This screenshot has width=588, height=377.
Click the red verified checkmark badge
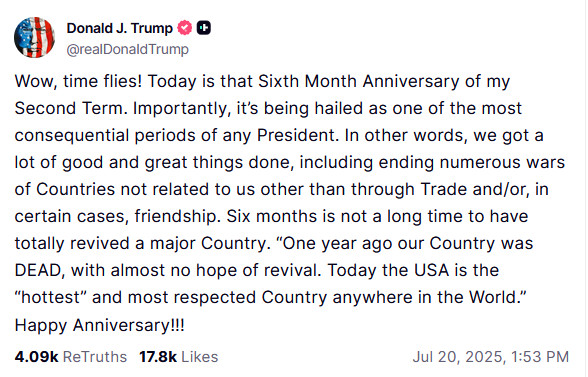click(x=184, y=28)
